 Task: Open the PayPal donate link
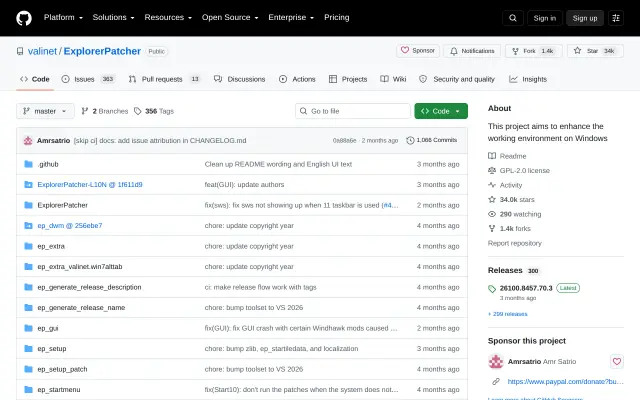(565, 381)
